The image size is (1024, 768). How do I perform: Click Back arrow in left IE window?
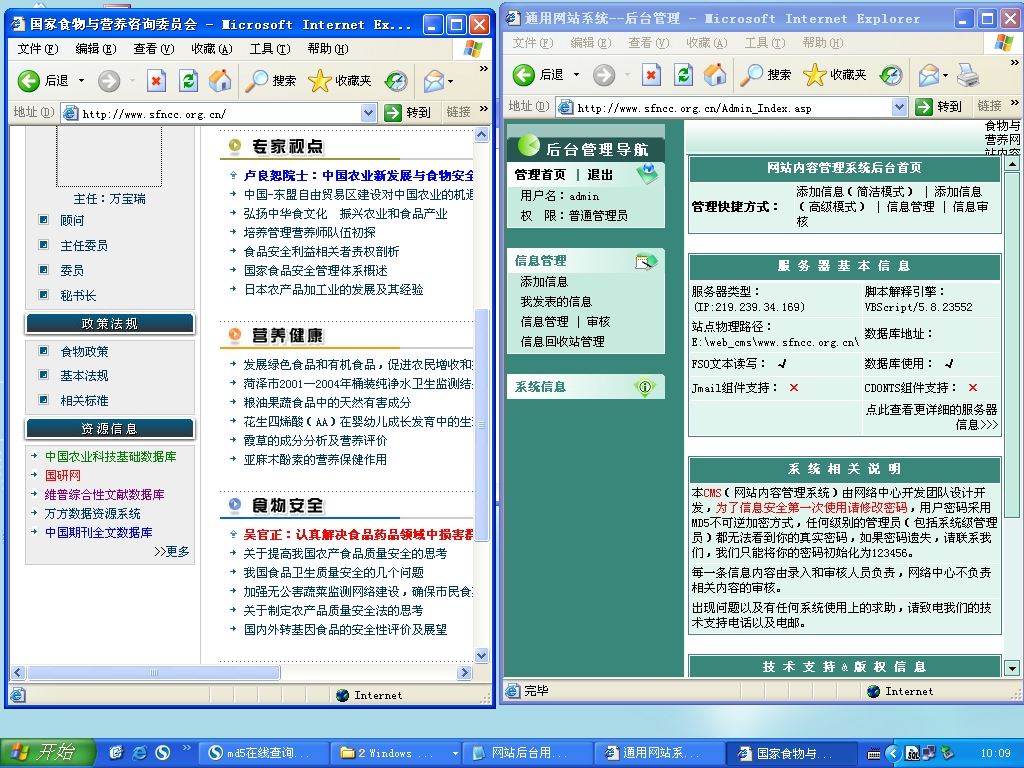(x=29, y=80)
